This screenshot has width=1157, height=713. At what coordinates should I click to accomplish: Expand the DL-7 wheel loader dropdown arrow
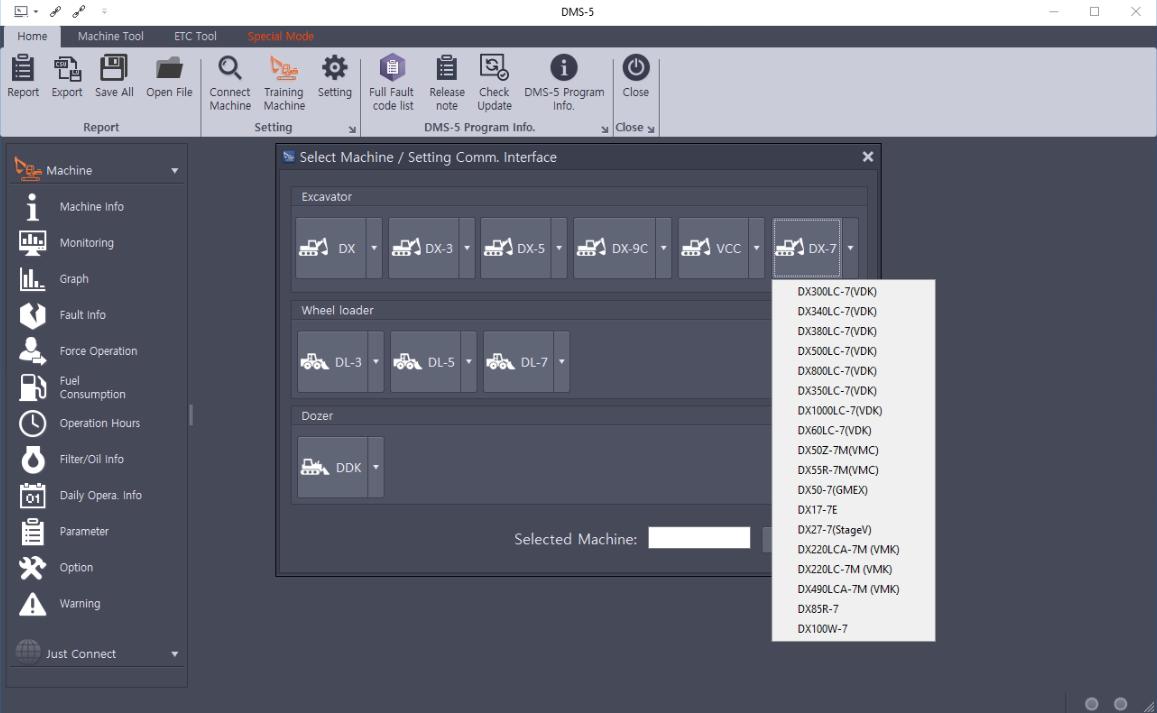pyautogui.click(x=561, y=362)
